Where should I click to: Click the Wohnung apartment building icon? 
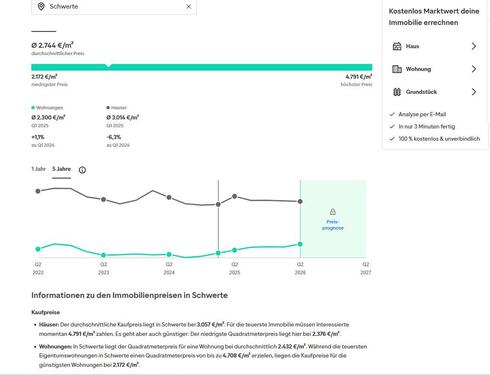[x=397, y=69]
